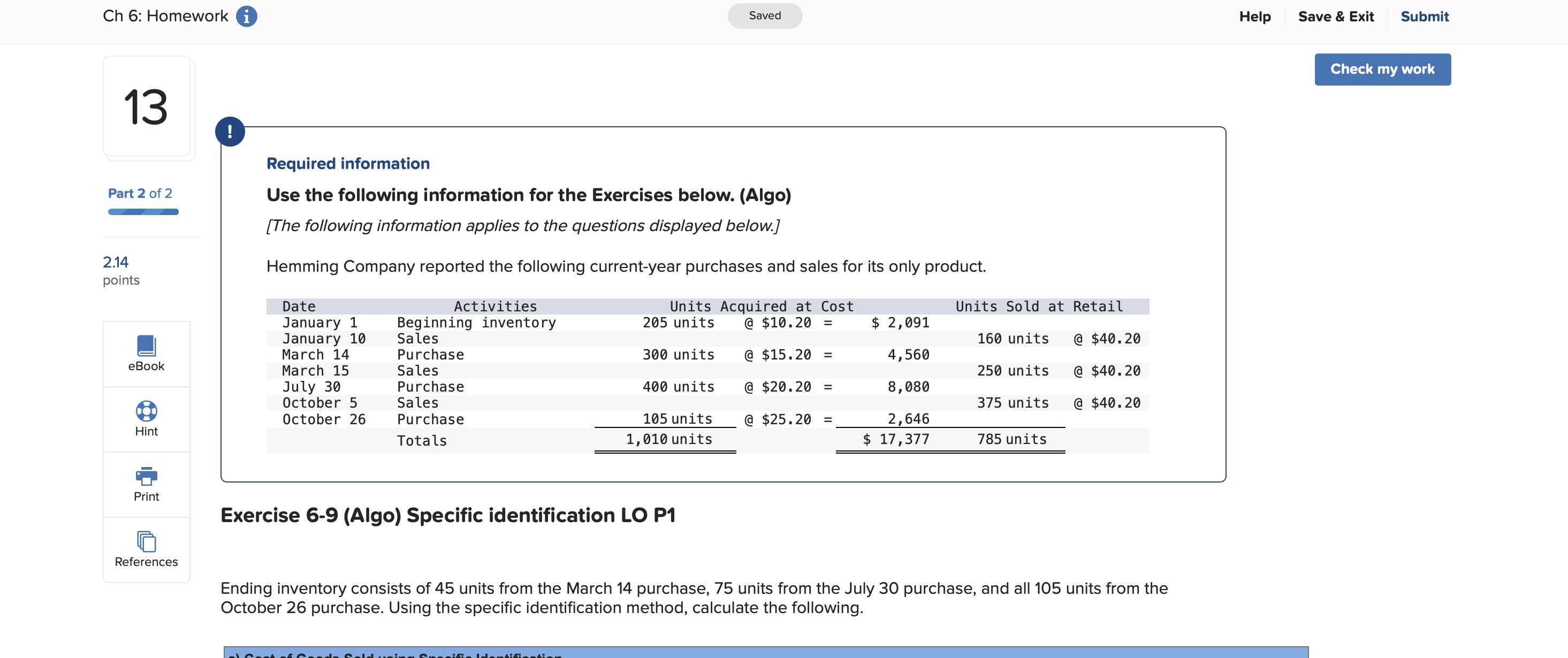Image resolution: width=1568 pixels, height=658 pixels.
Task: Click the exclamation alert icon
Action: pyautogui.click(x=230, y=132)
